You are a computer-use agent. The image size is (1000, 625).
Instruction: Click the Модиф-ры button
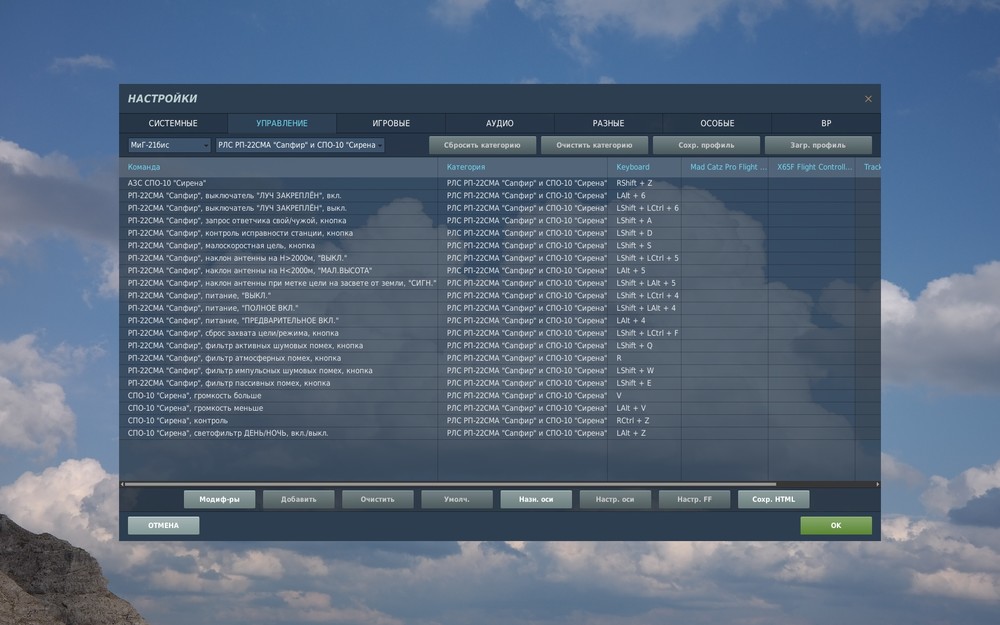click(x=219, y=499)
